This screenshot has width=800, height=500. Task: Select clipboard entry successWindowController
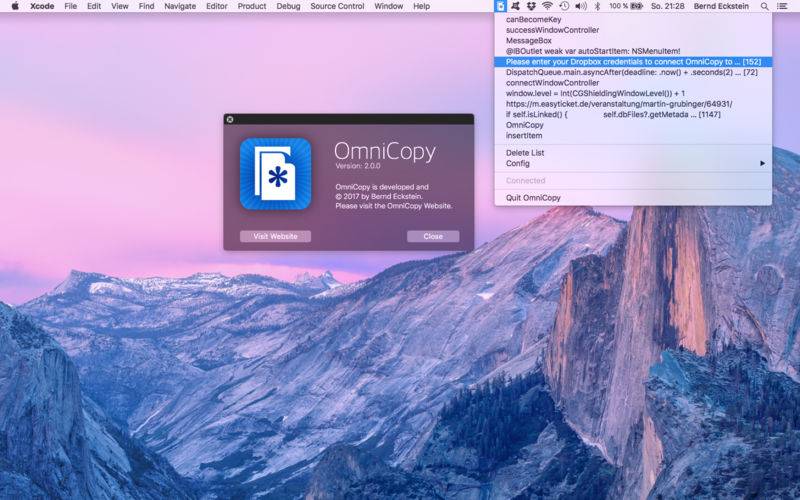click(633, 30)
